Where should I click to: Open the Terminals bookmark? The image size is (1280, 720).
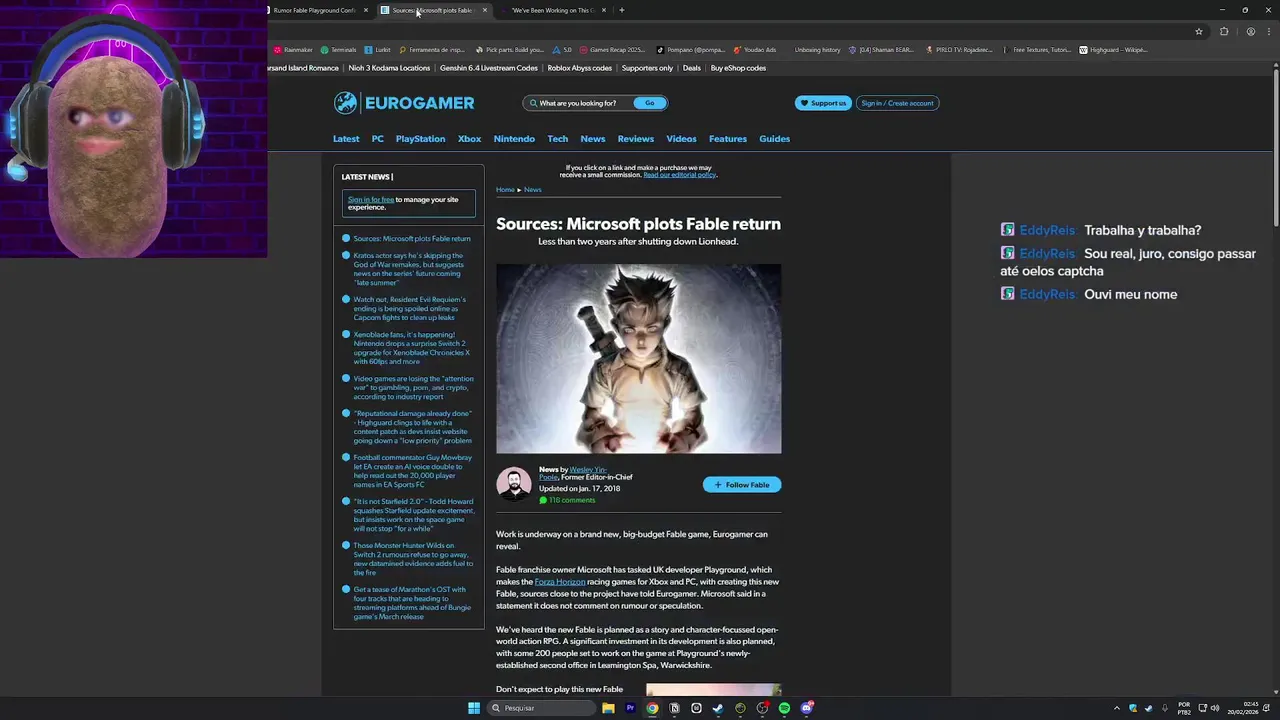point(339,49)
